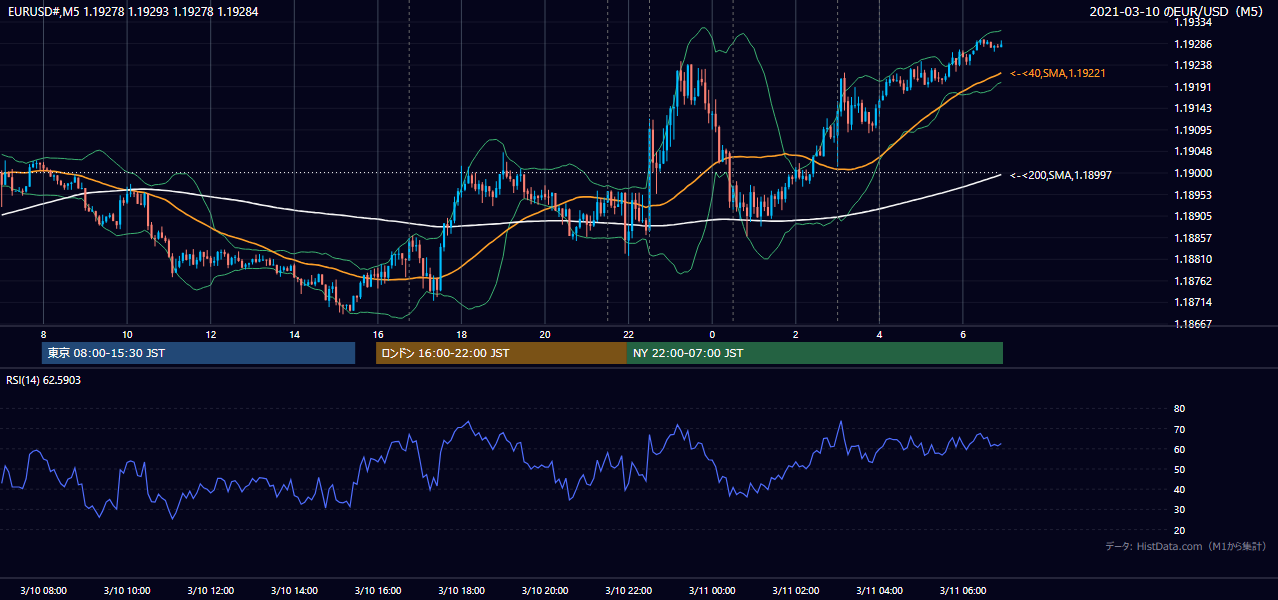This screenshot has height=600, width=1278.
Task: Select the 40 SMA label 1.19221
Action: click(1058, 74)
